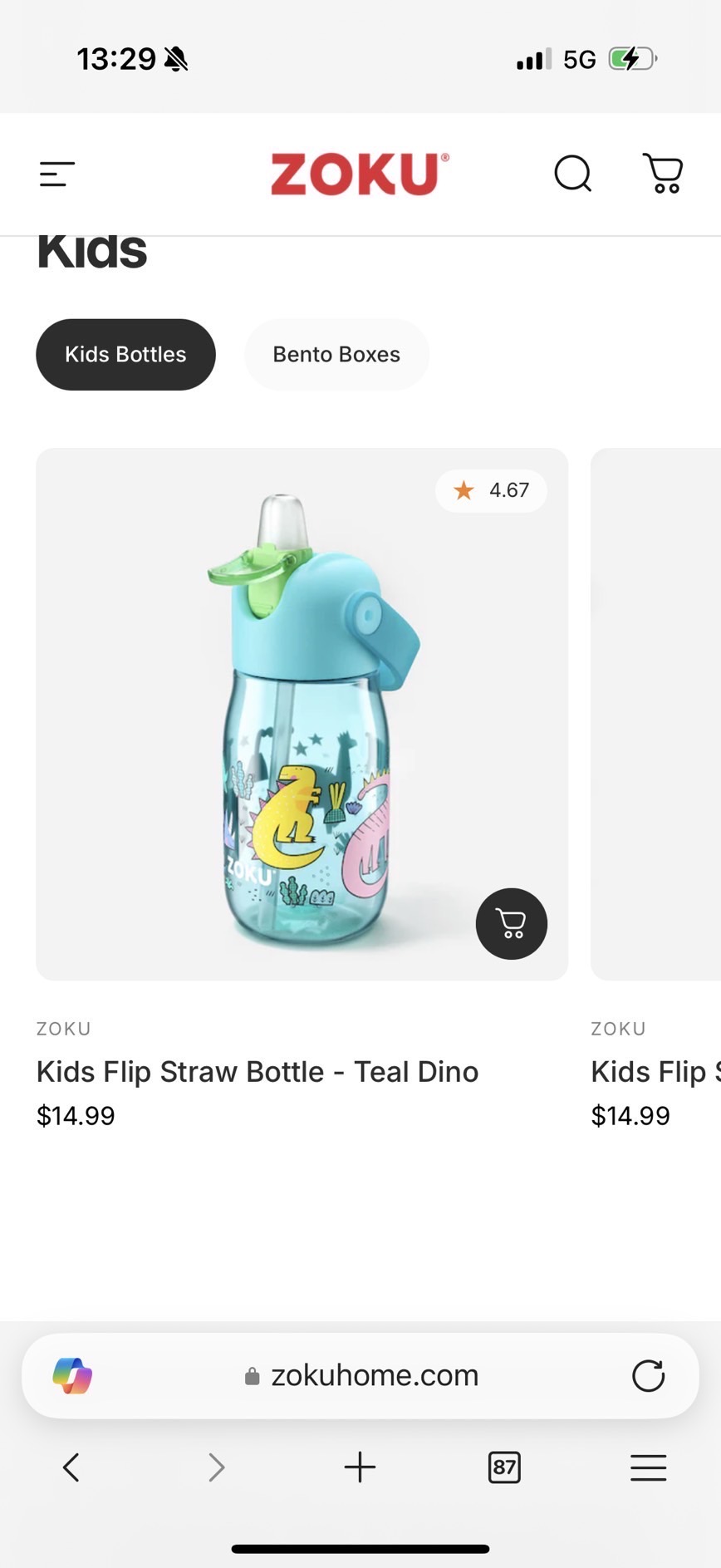Open Kids Flip Straw Bottle - Teal Dino link
Viewport: 721px width, 1568px height.
pyautogui.click(x=257, y=1072)
